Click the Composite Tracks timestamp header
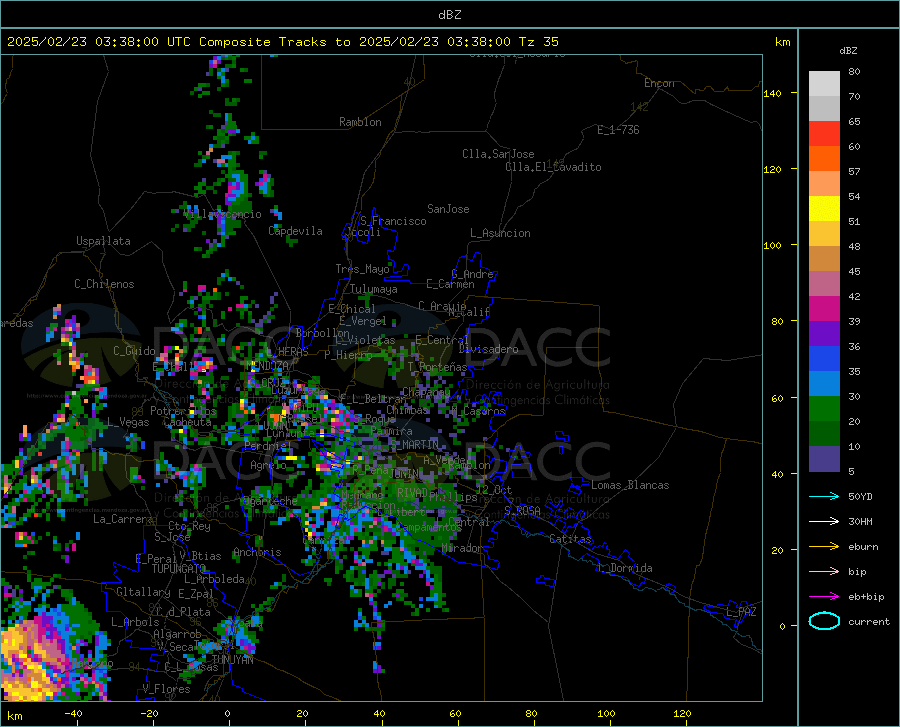This screenshot has width=900, height=727. (282, 42)
